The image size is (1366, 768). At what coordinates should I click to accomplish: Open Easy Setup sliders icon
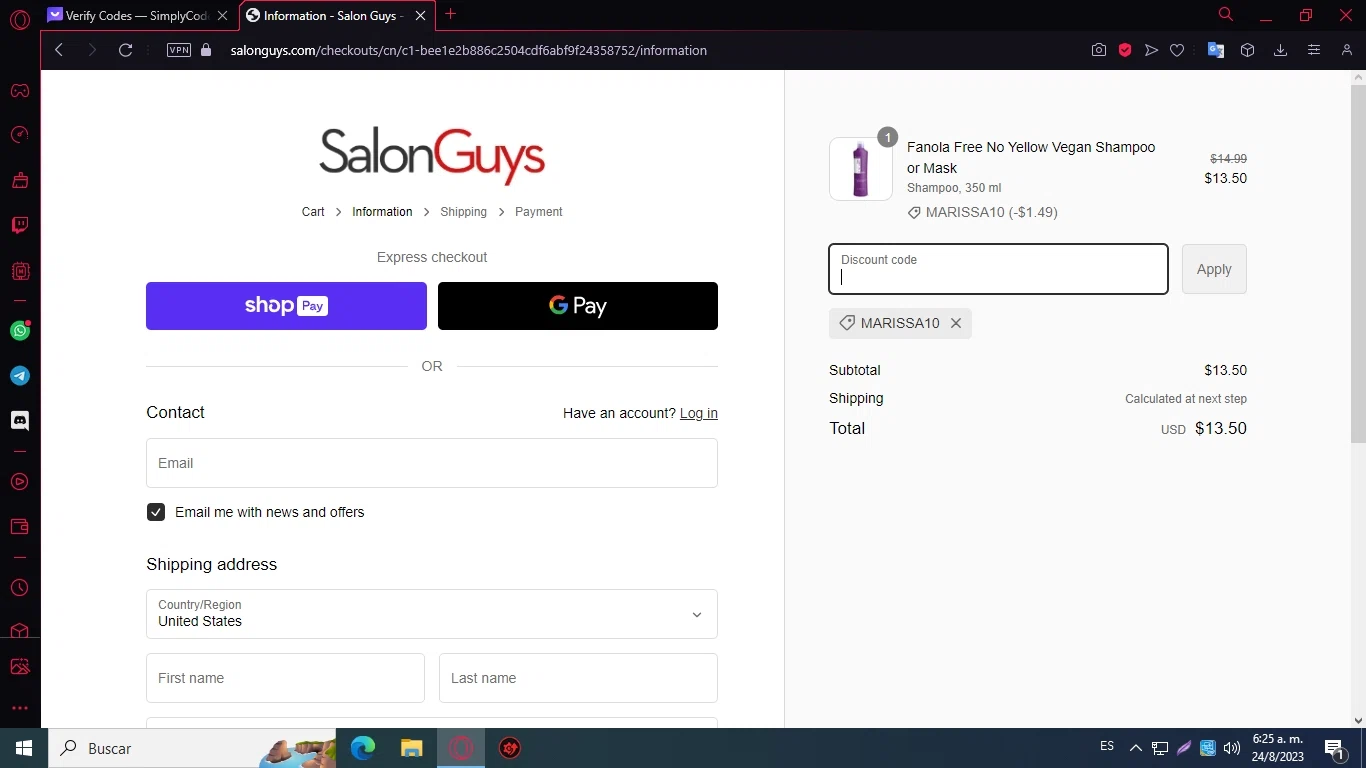1314,50
